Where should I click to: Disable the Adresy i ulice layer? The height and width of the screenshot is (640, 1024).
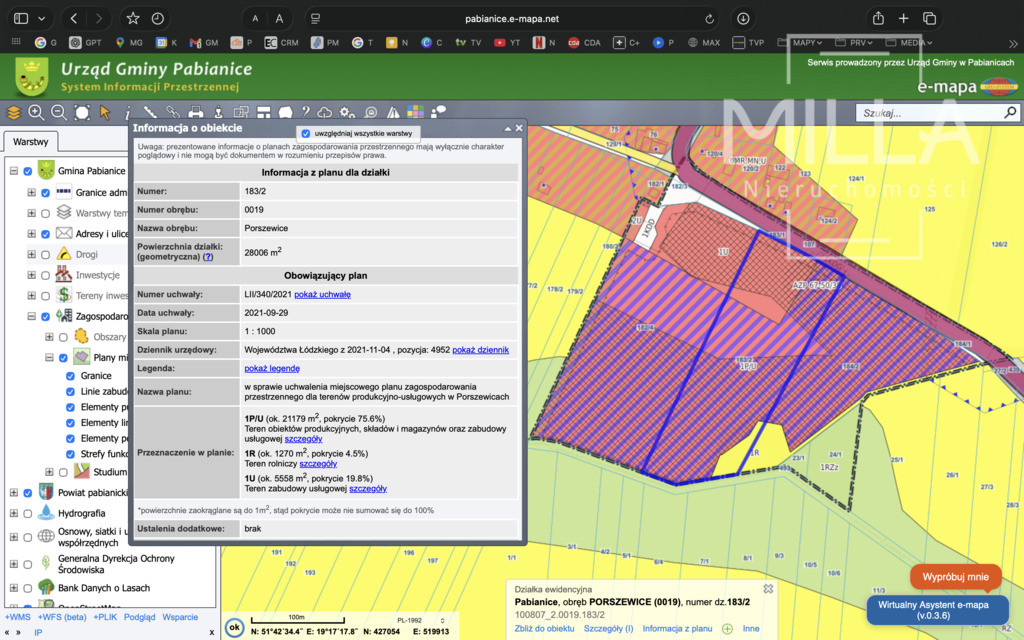45,234
